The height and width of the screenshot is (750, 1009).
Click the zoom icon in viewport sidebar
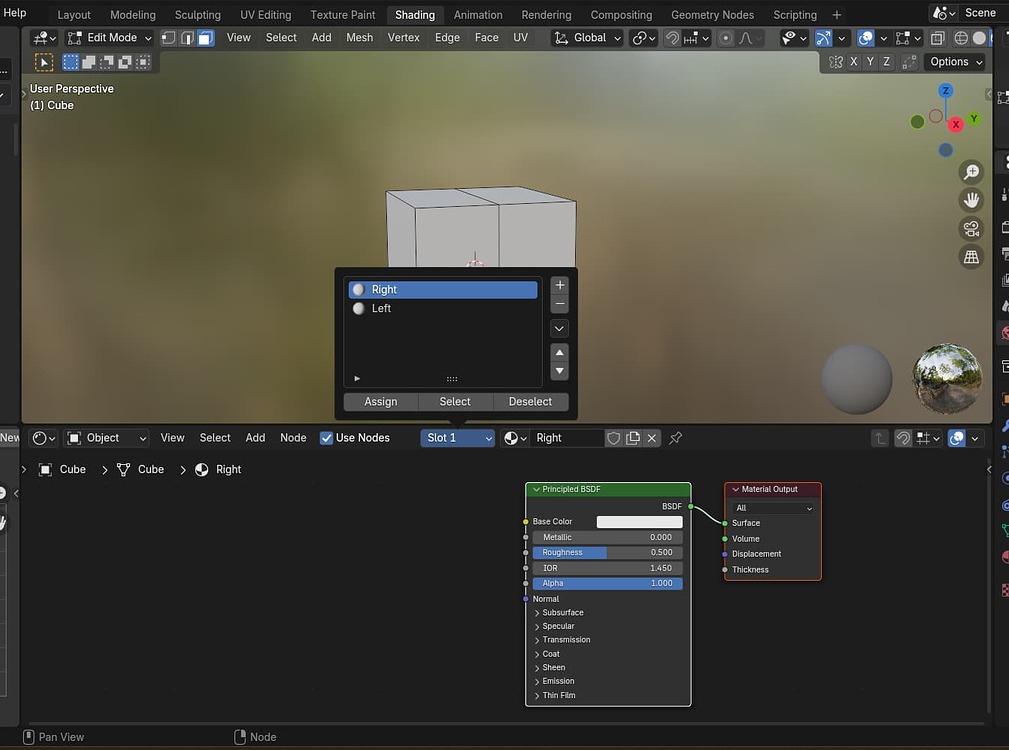(971, 171)
